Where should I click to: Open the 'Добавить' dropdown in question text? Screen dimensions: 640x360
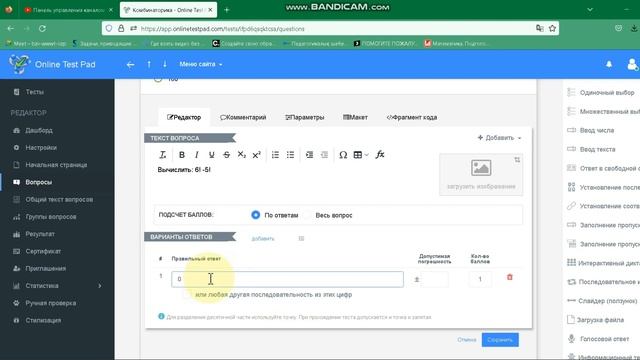499,138
